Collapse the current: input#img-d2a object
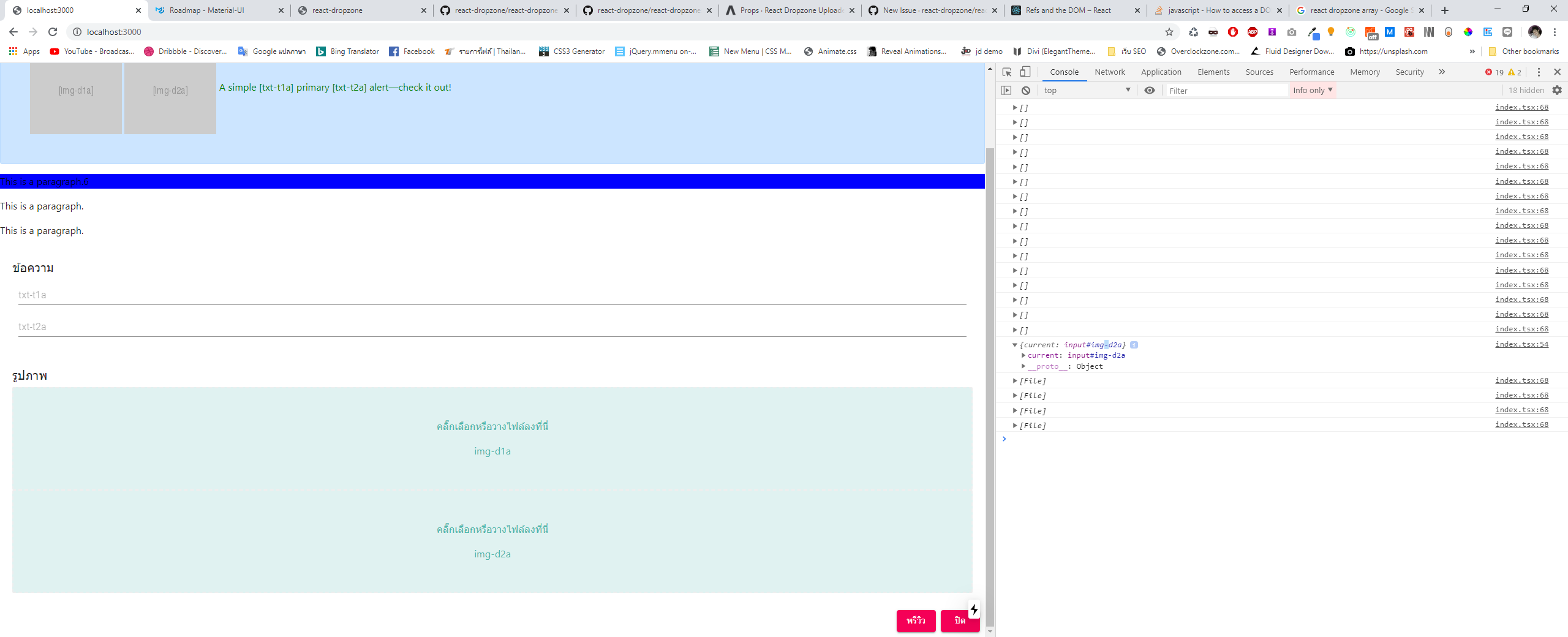 click(x=1016, y=345)
